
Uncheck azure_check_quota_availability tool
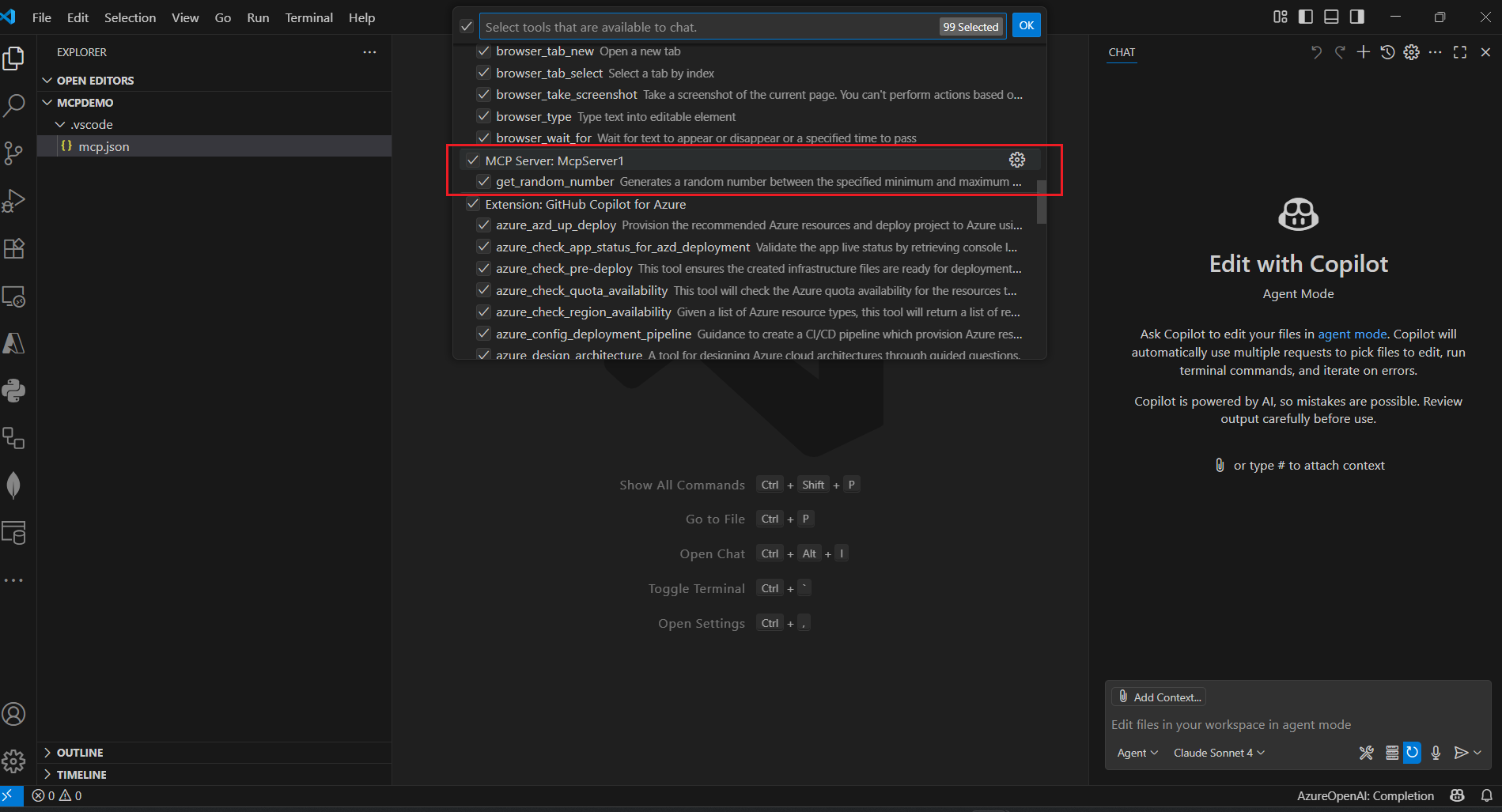483,291
